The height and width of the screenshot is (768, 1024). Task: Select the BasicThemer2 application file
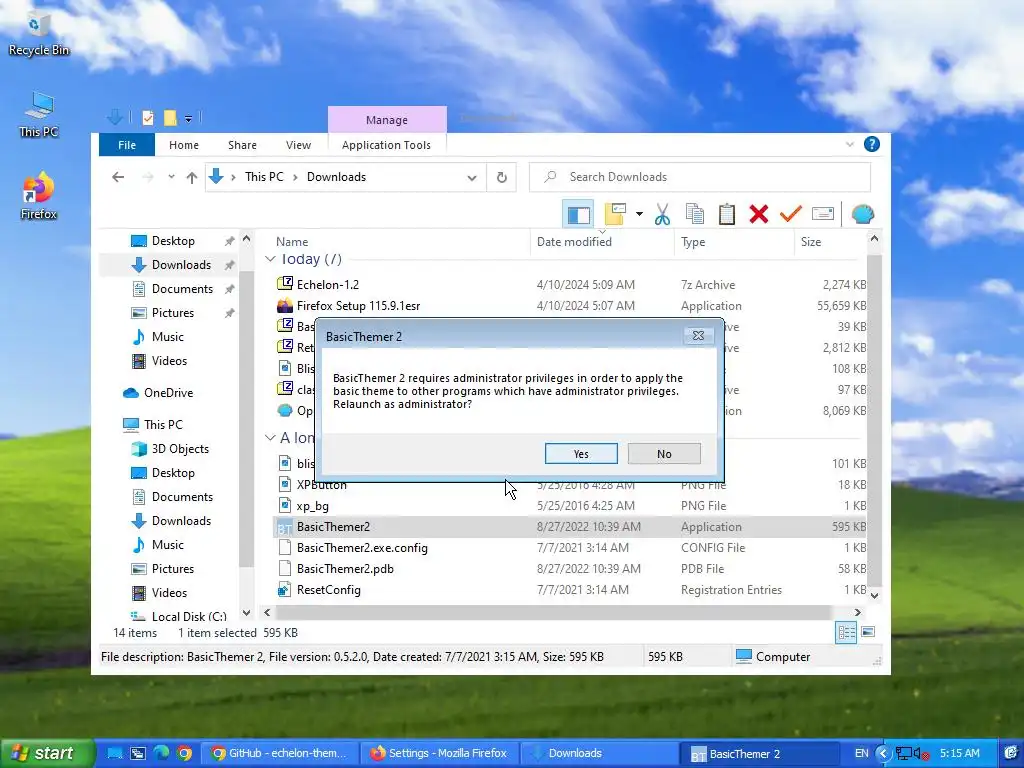coord(571,527)
